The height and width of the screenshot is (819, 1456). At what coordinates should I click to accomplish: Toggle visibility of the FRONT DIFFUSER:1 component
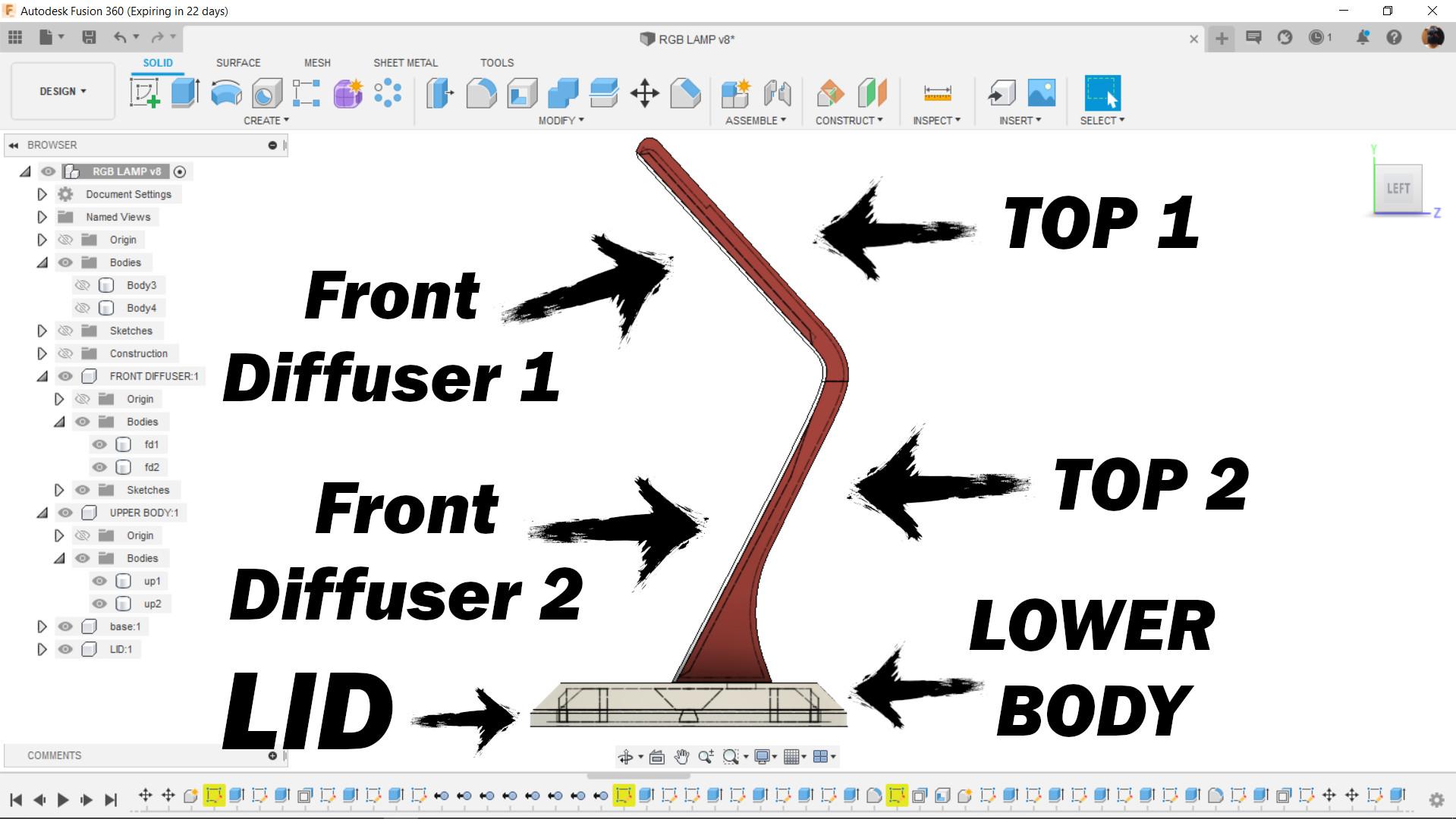click(x=65, y=376)
